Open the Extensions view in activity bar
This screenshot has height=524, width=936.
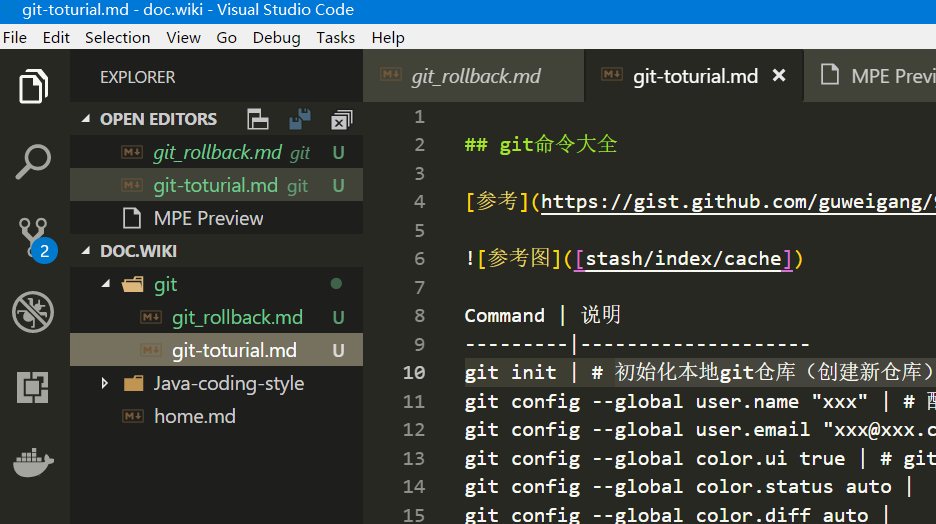[33, 387]
